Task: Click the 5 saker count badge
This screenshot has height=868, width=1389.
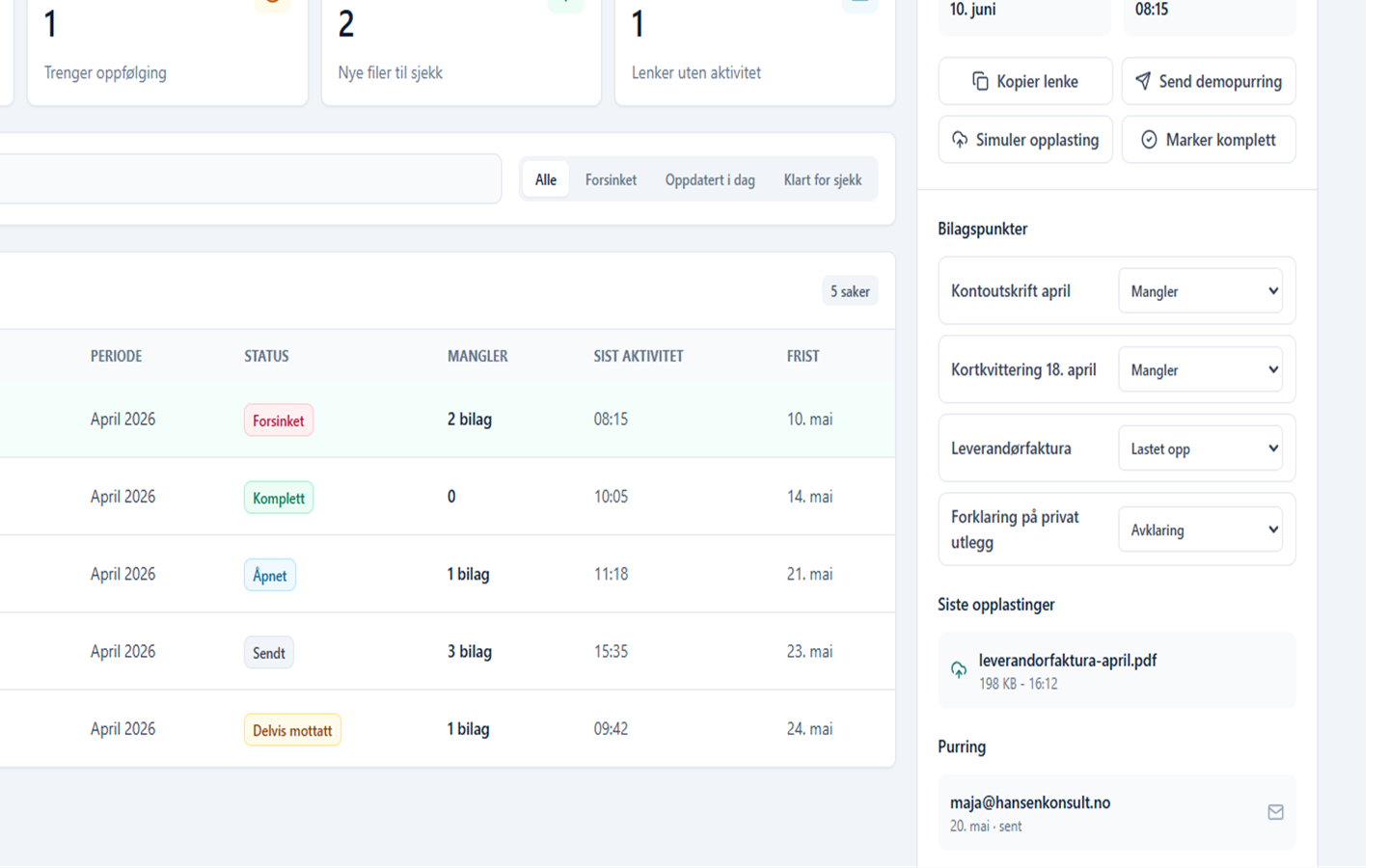Action: [x=850, y=291]
